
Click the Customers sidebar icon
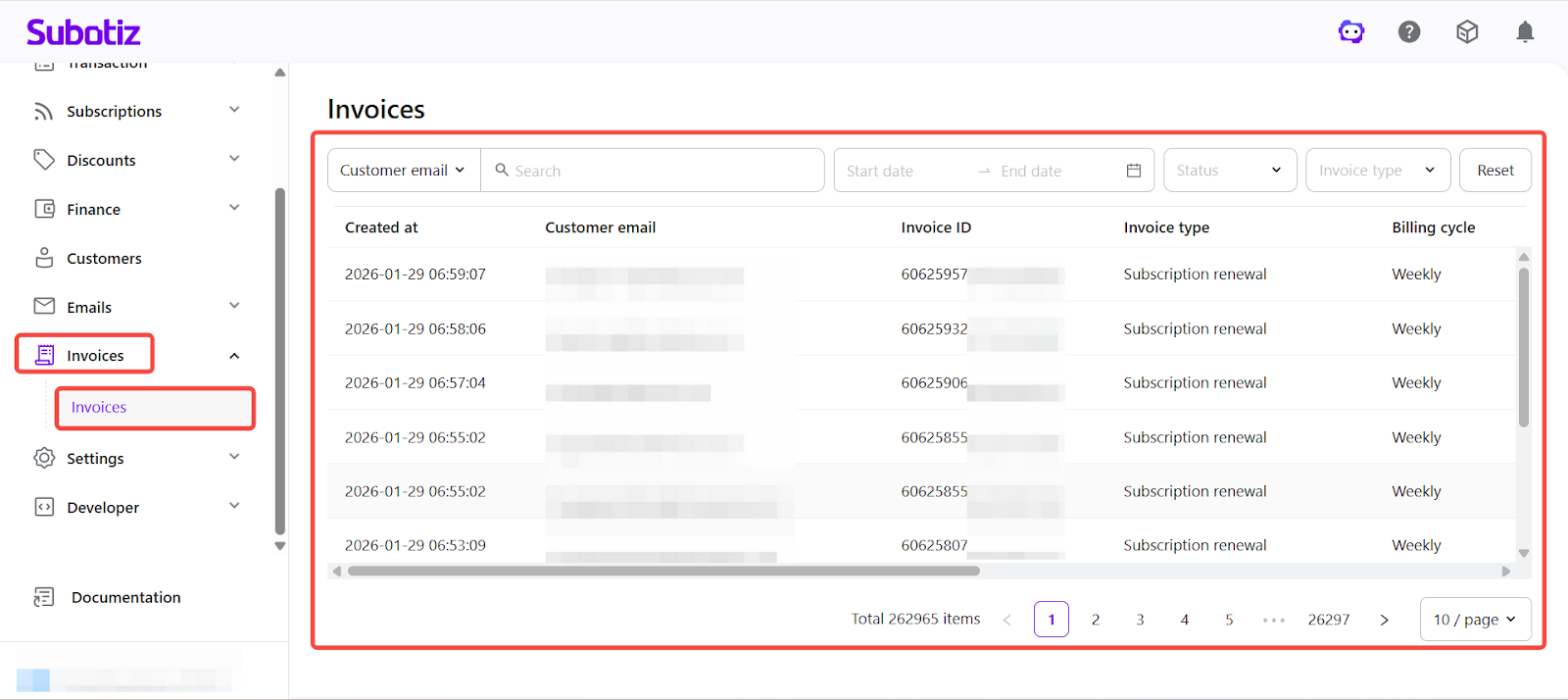pyautogui.click(x=44, y=258)
